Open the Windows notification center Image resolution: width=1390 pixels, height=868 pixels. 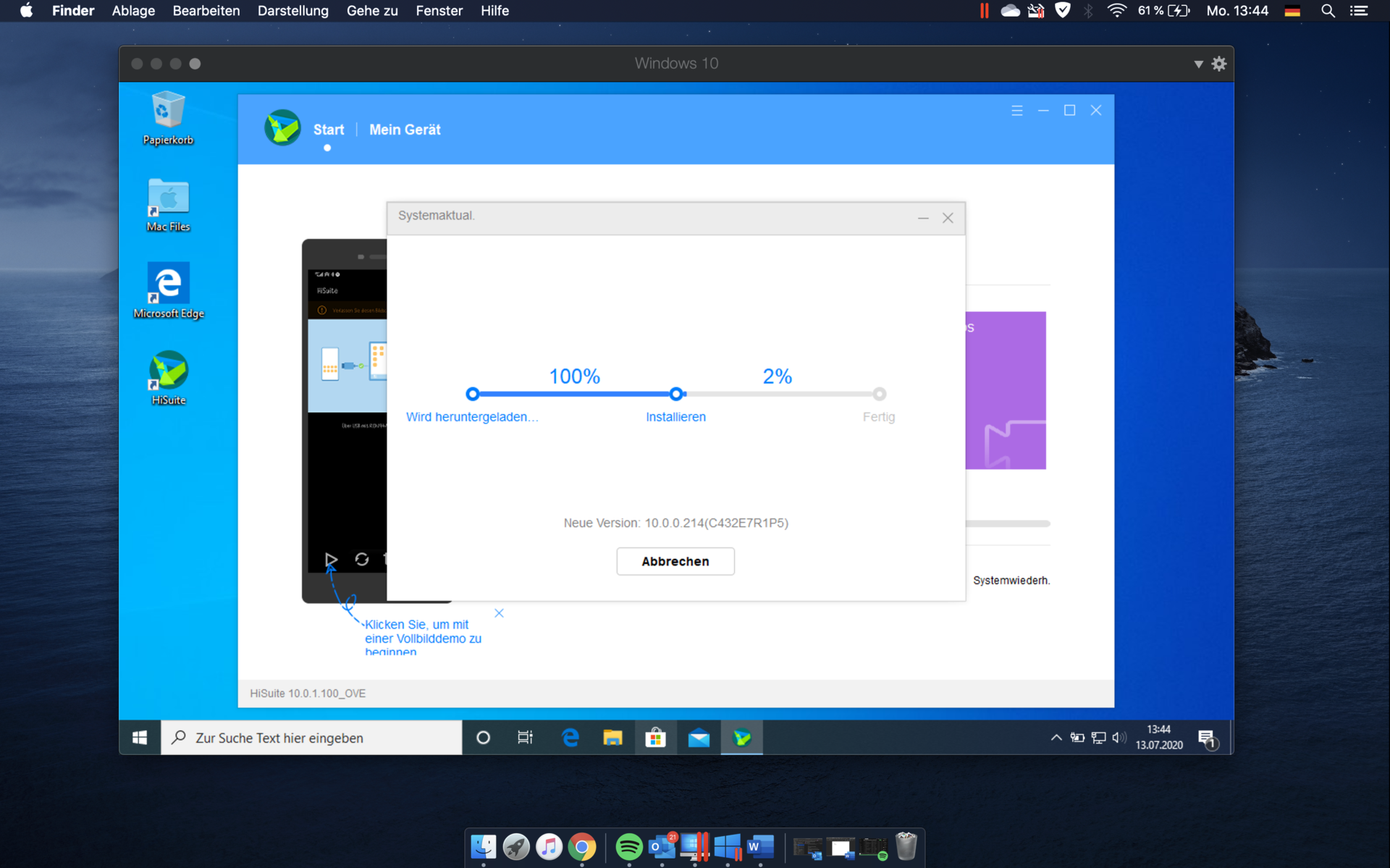(1207, 738)
